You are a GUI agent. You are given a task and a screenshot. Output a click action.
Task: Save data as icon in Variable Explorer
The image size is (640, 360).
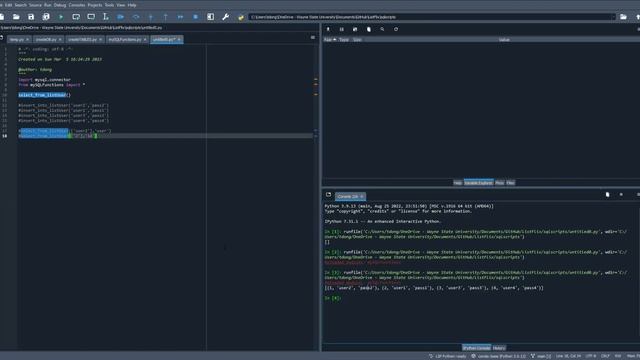[x=355, y=29]
